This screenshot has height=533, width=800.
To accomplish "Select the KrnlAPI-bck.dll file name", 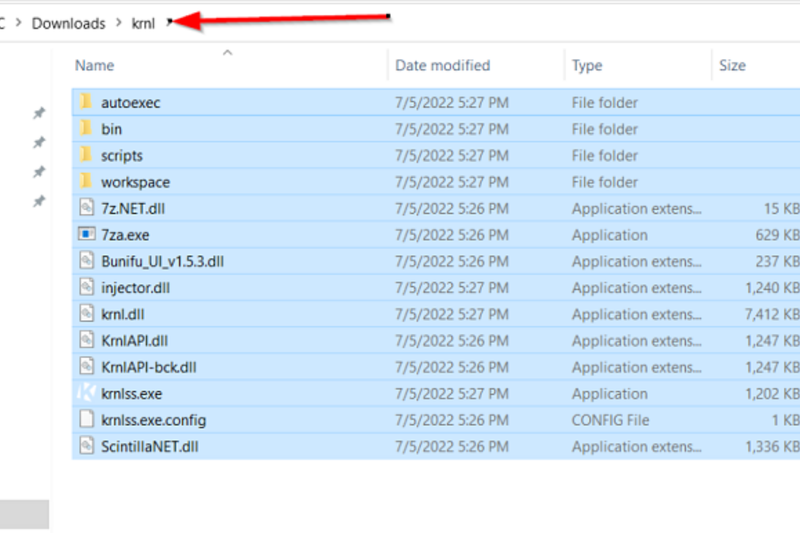I will point(148,368).
